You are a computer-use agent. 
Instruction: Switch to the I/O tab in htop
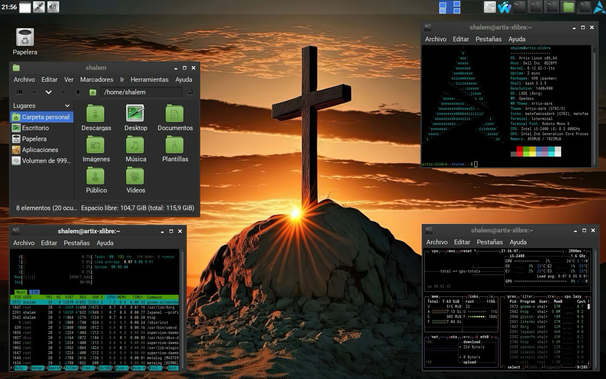coord(34,292)
